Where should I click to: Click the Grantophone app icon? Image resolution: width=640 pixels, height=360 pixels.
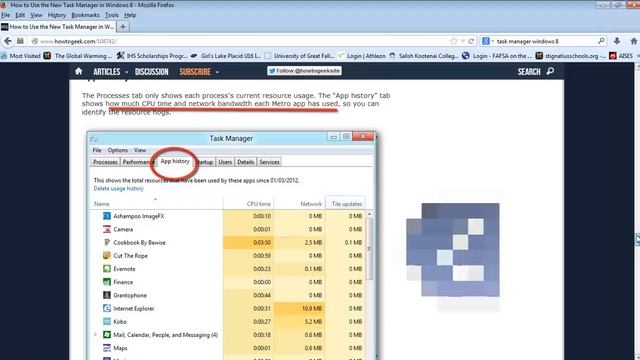pyautogui.click(x=107, y=295)
